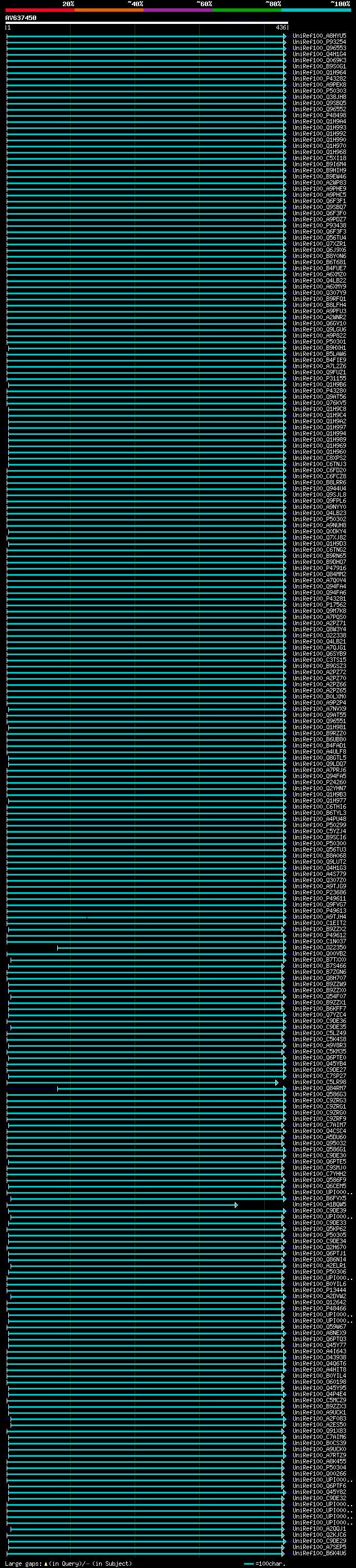
Task: Select the UniRef100_C1EIT2 entry
Action: 319,923
